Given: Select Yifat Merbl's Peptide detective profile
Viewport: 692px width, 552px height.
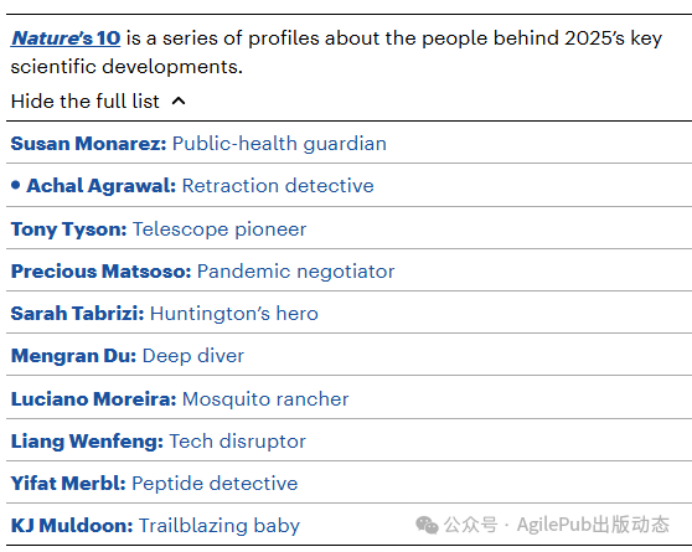Looking at the screenshot, I should click(x=154, y=483).
